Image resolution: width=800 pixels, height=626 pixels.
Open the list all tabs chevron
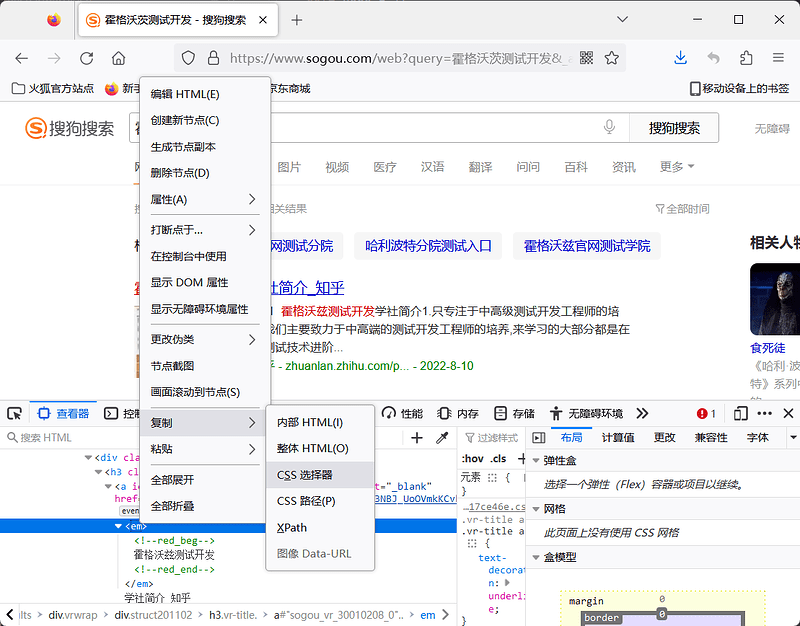[622, 19]
